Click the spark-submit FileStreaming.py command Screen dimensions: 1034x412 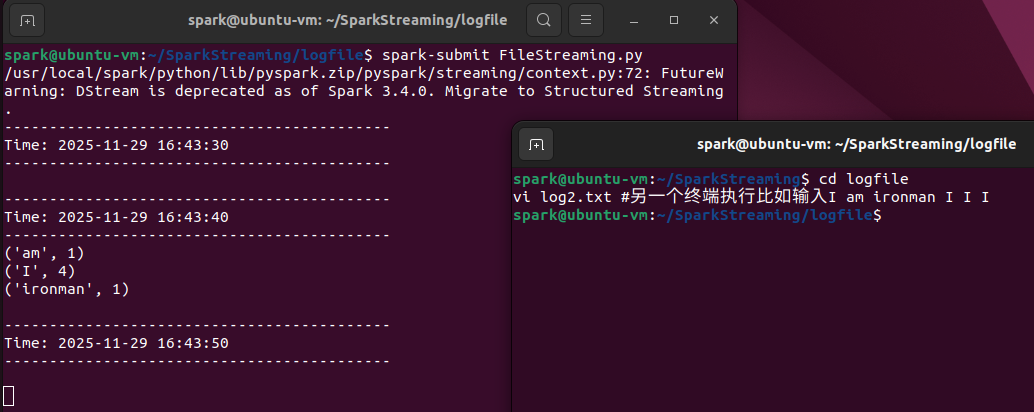pos(512,54)
